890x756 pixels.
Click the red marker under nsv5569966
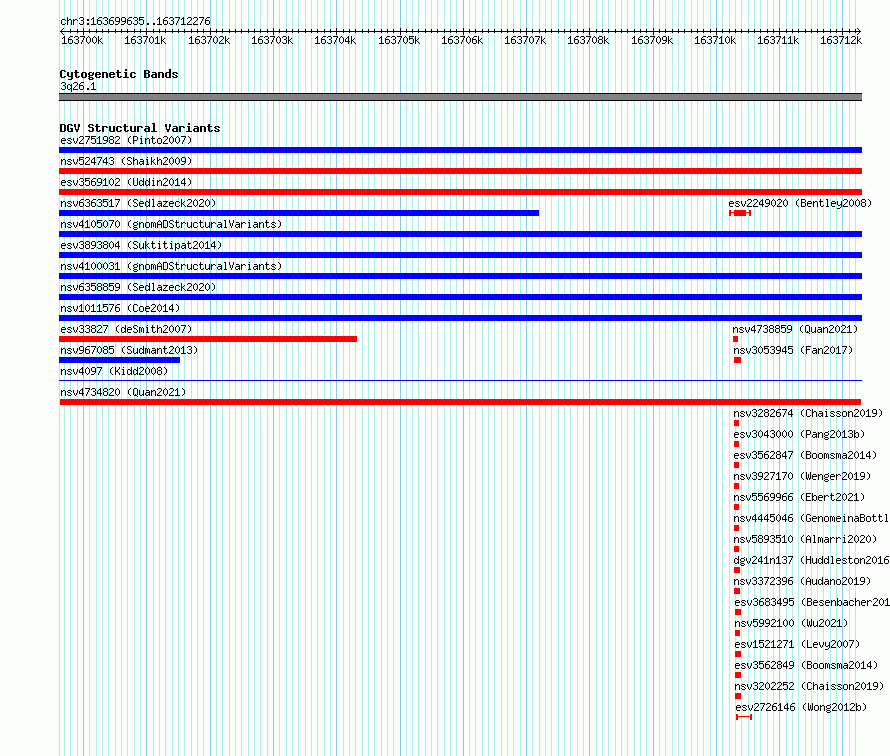pyautogui.click(x=736, y=507)
